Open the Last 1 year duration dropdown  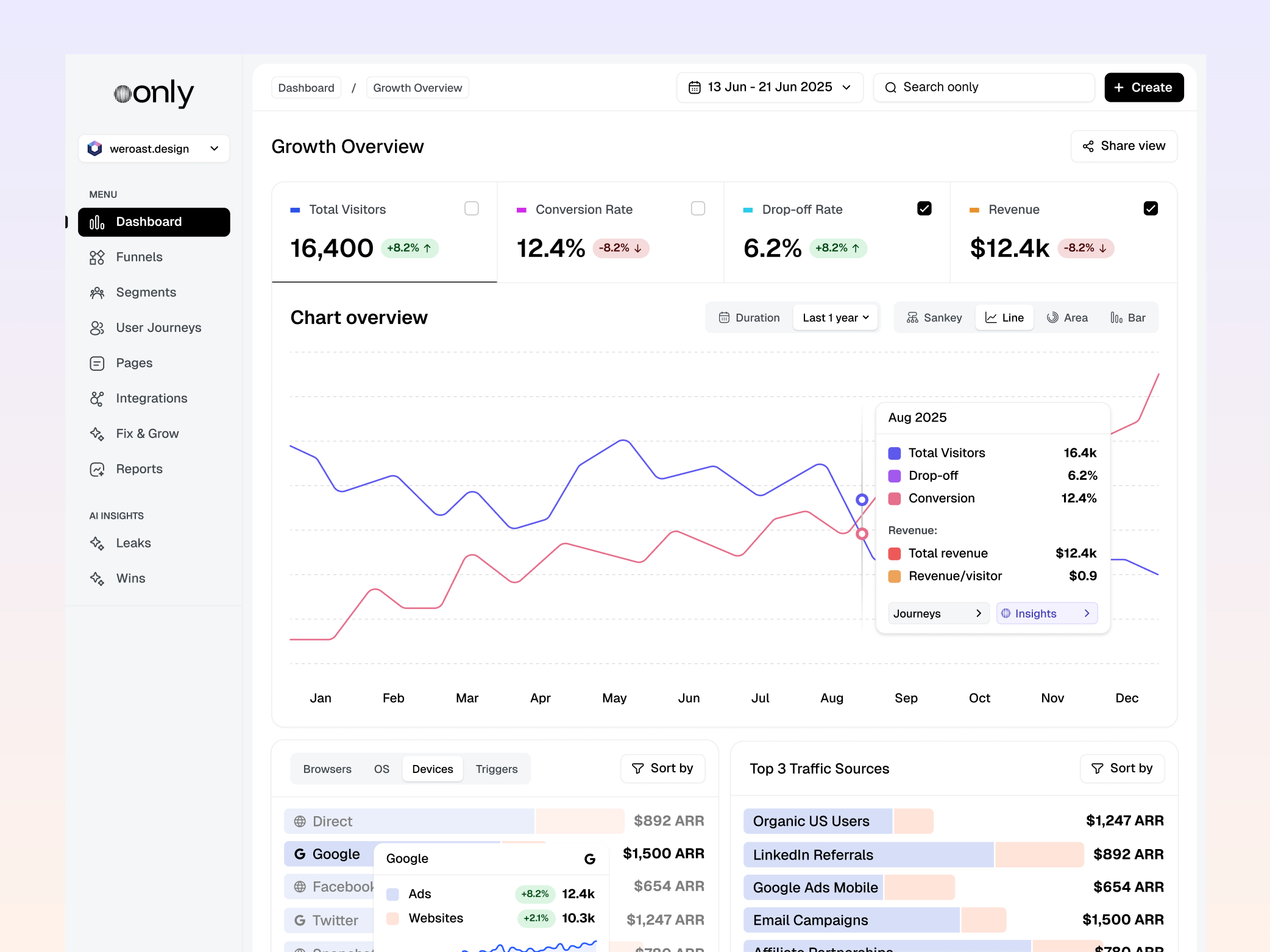(x=835, y=318)
